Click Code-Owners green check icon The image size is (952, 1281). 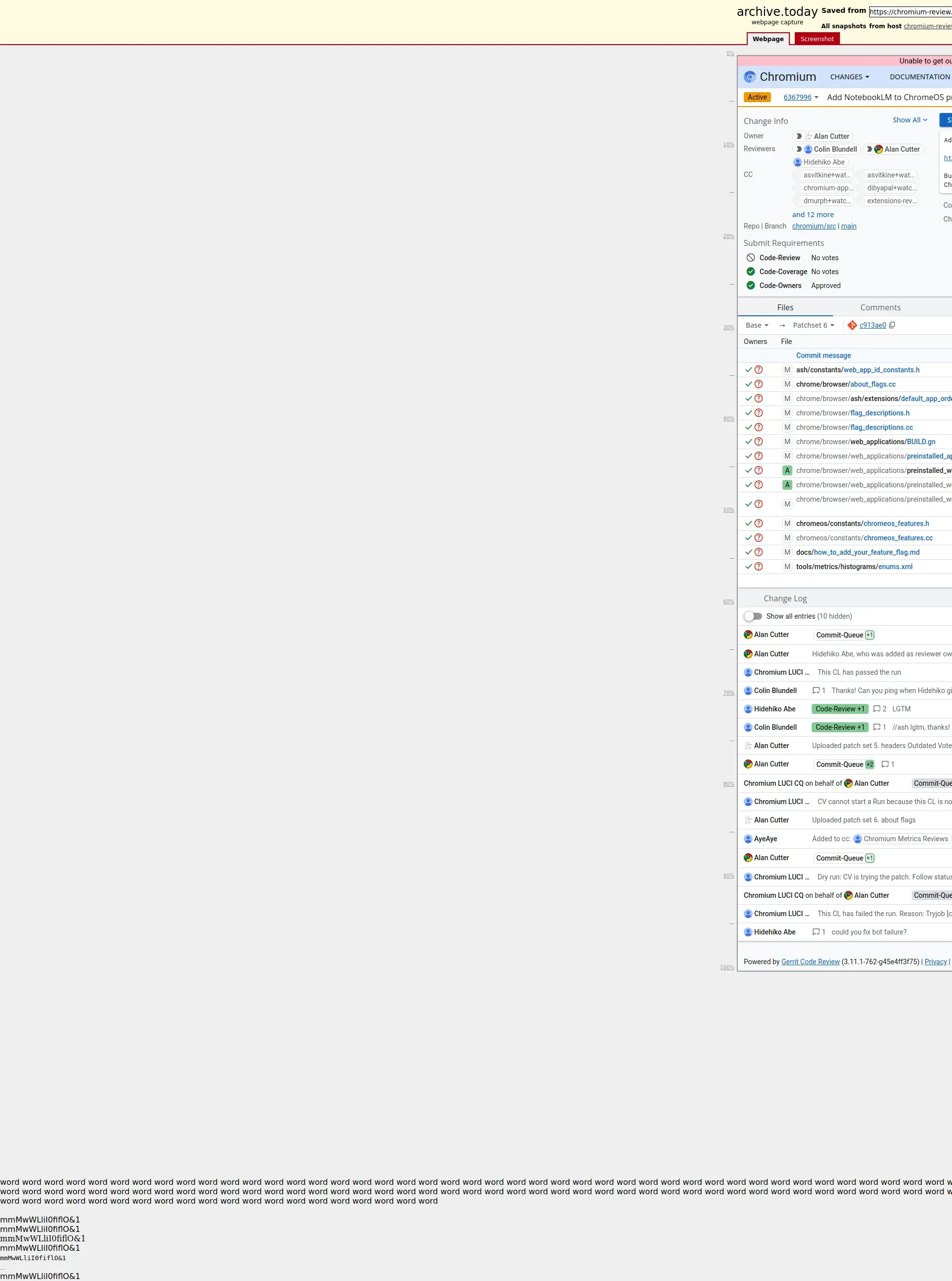[750, 285]
